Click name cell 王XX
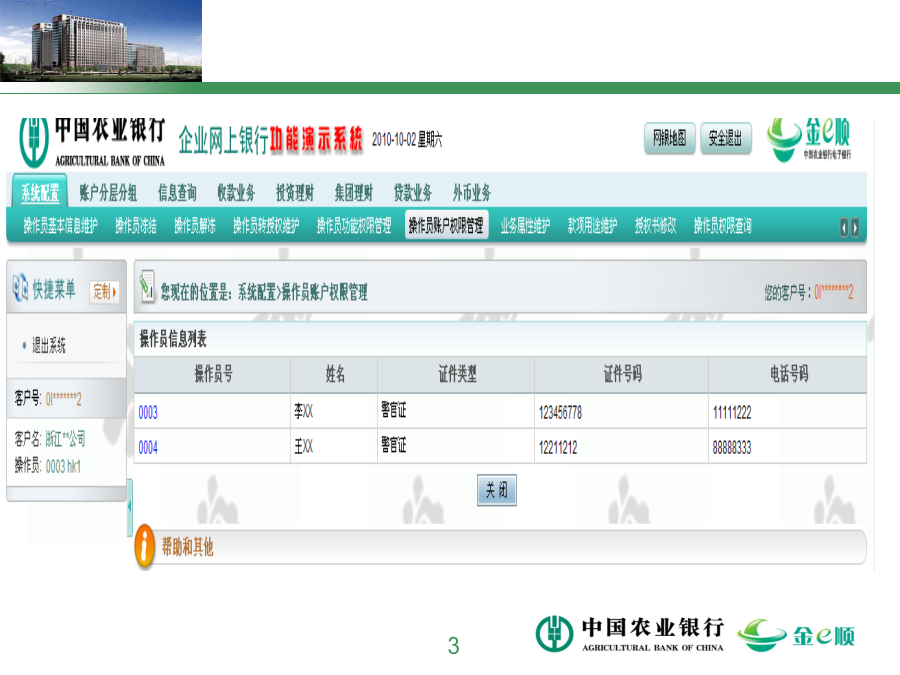The height and width of the screenshot is (675, 900). pos(304,445)
